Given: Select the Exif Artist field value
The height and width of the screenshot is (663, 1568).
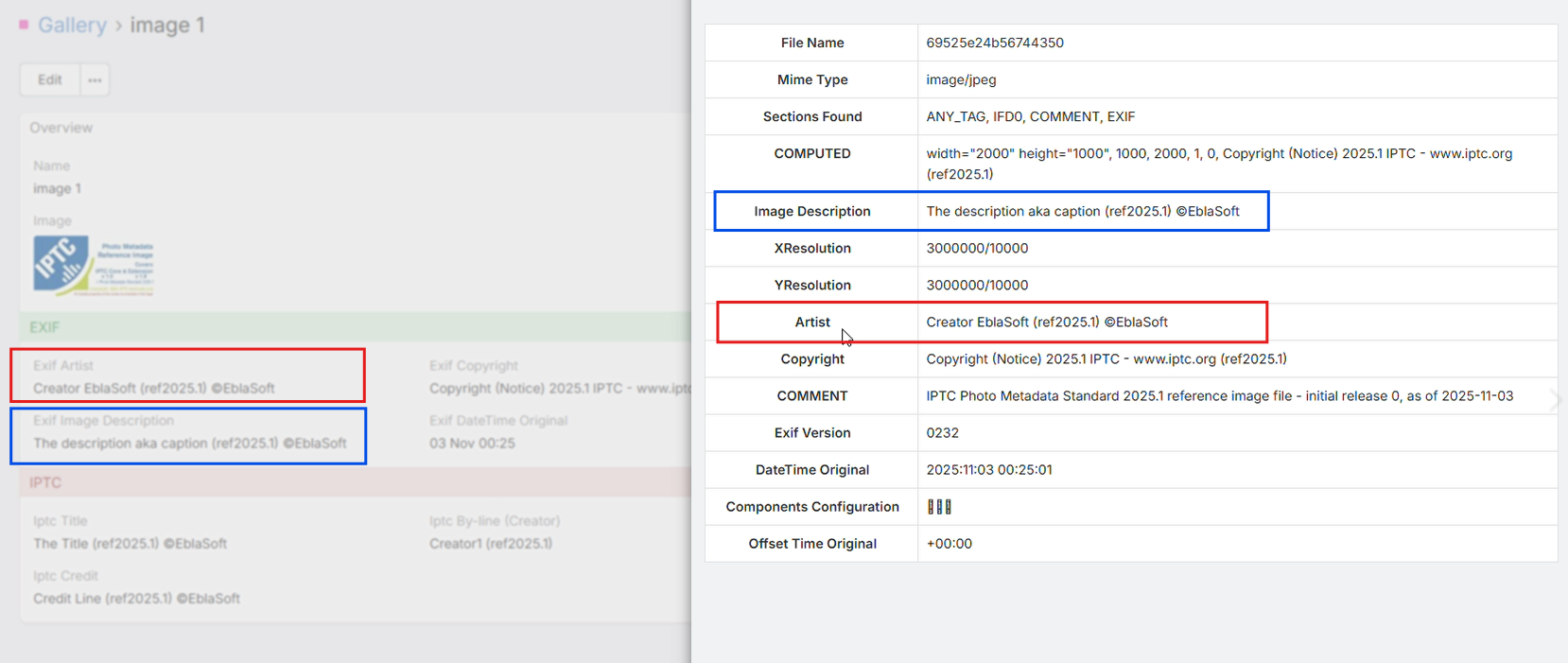Looking at the screenshot, I should (153, 388).
